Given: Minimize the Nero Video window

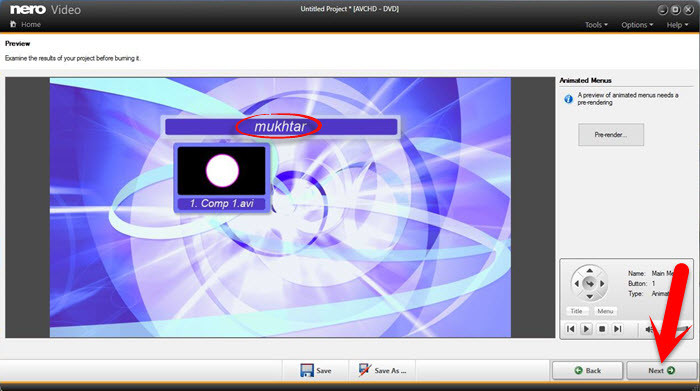Looking at the screenshot, I should click(x=662, y=10).
